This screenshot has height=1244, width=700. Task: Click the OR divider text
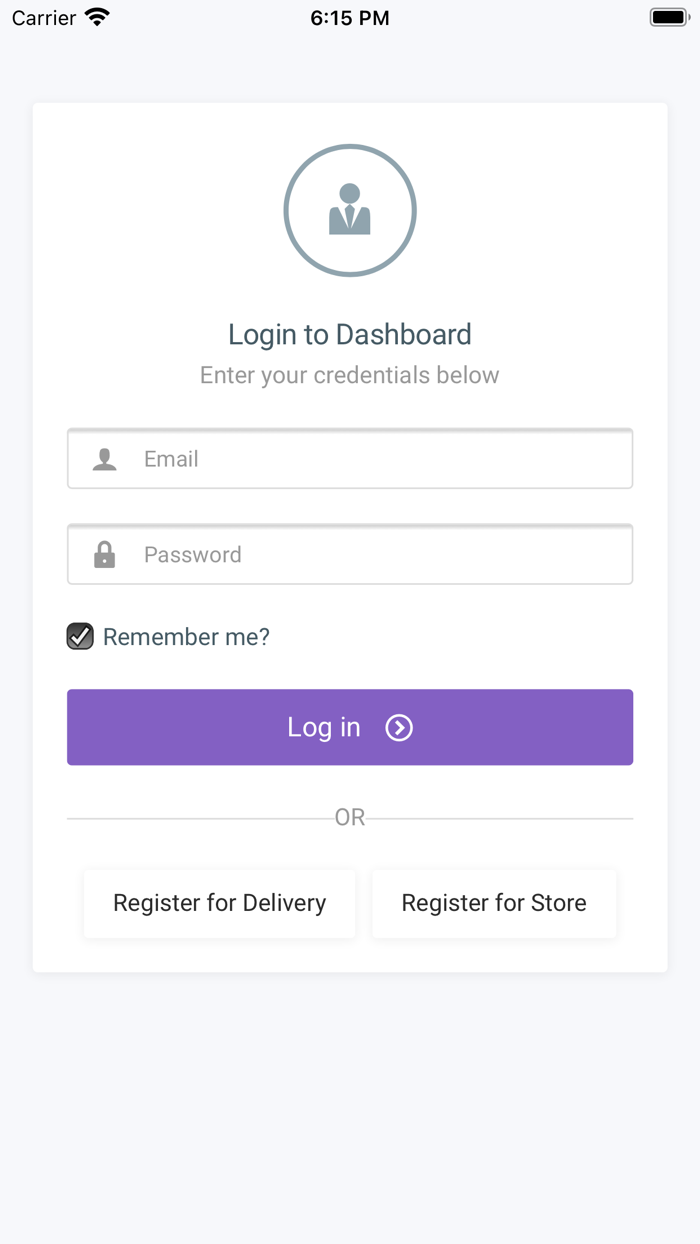point(350,818)
